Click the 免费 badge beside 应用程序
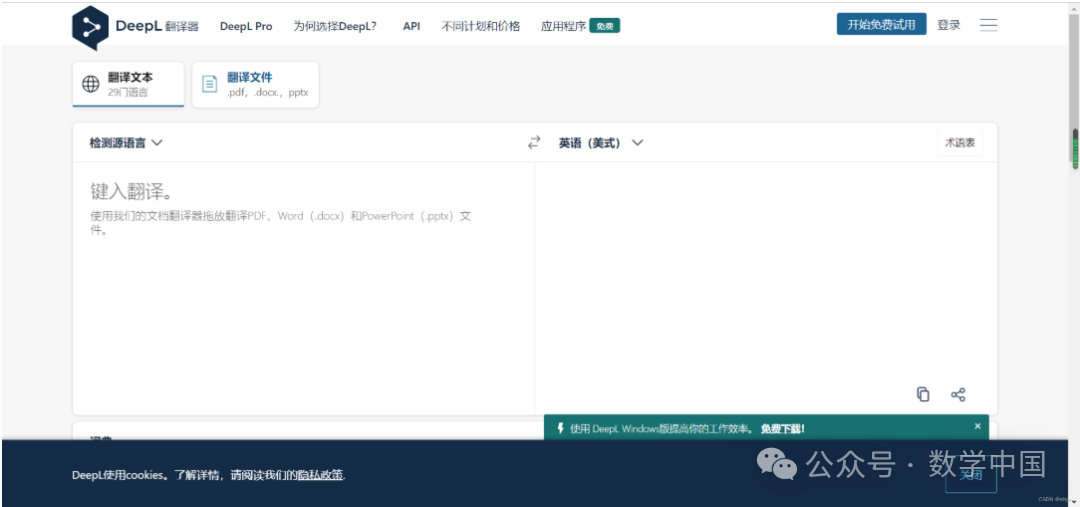Screen dimensions: 1080x507 (605, 26)
